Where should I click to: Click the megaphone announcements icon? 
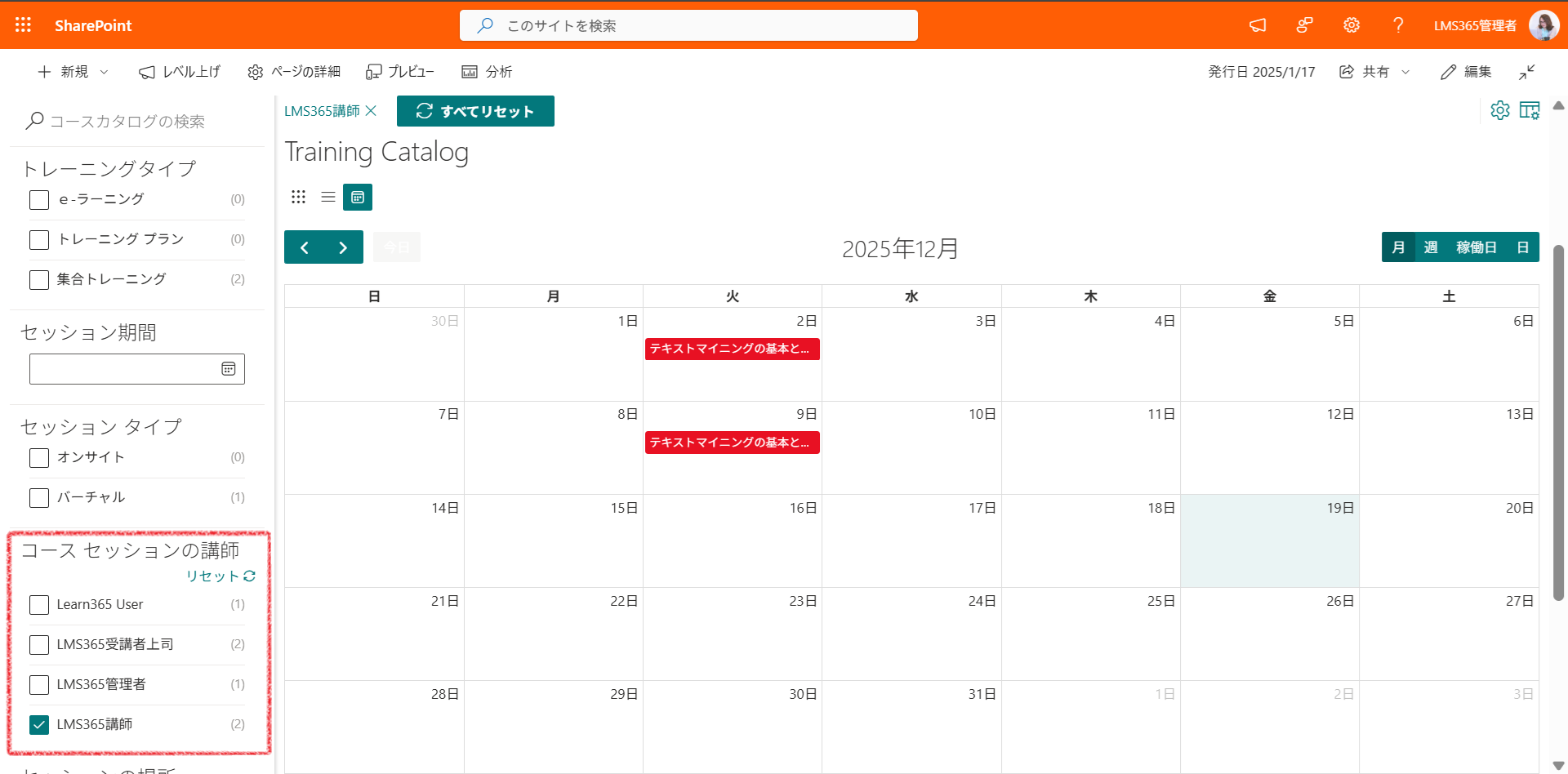[1258, 25]
